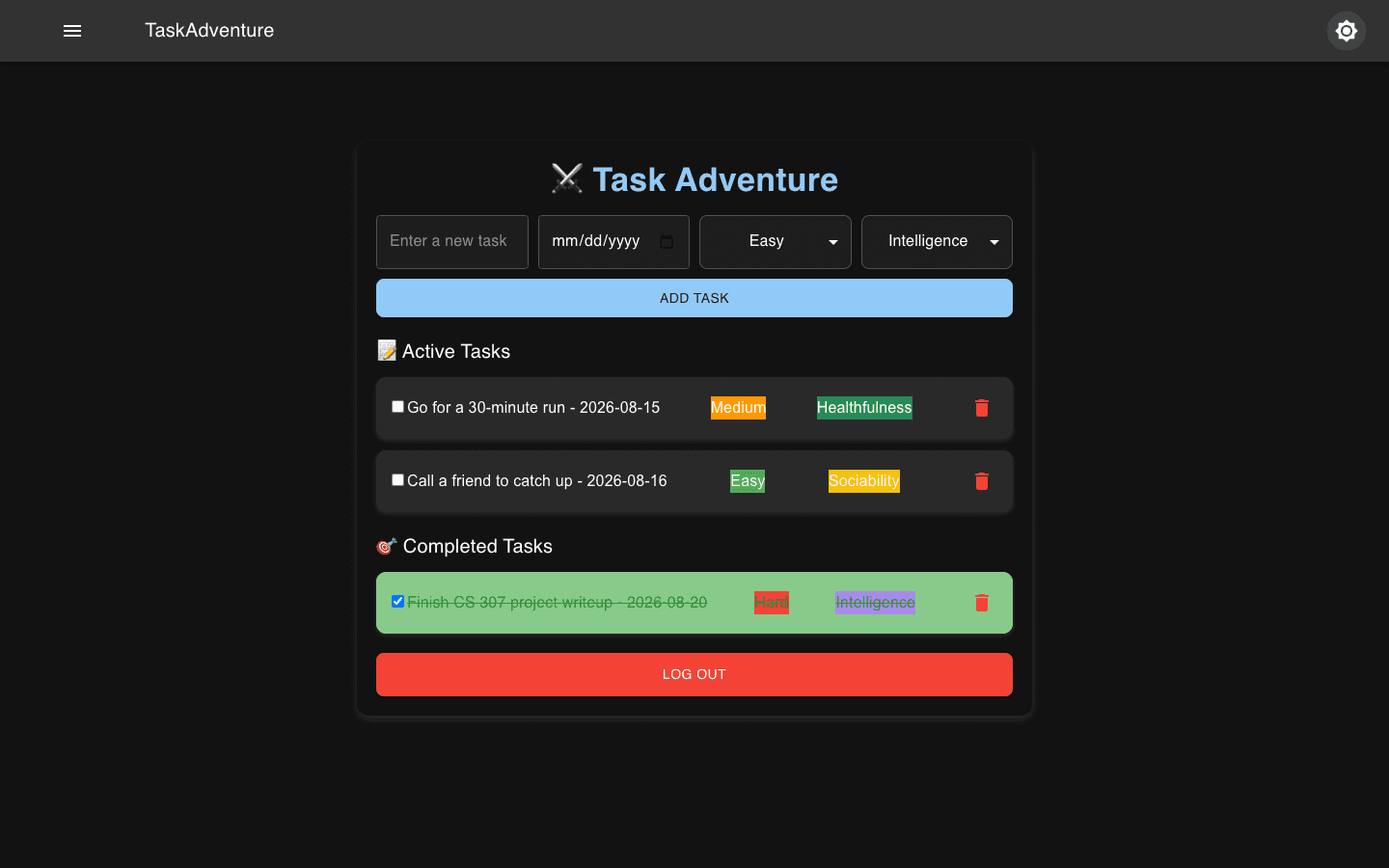Click the Completed Tasks heading
1389x868 pixels.
click(464, 546)
